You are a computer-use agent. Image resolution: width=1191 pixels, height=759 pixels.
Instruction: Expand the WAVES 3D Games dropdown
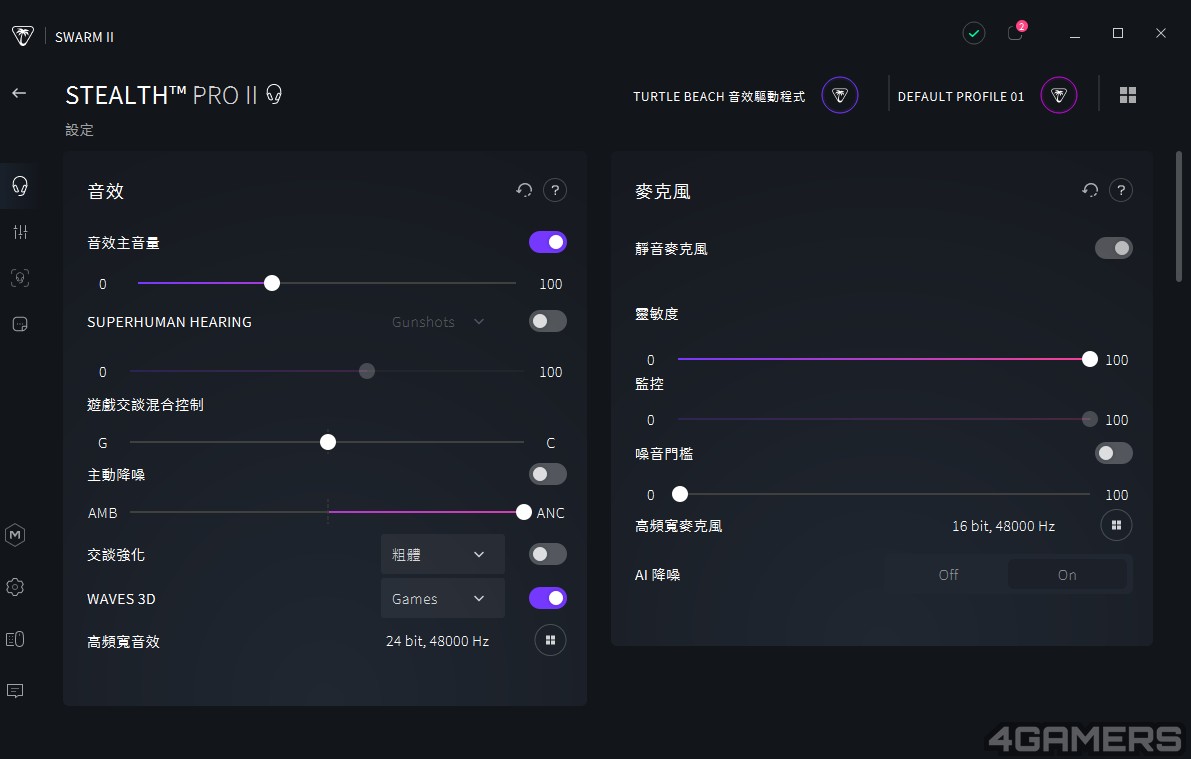(442, 599)
